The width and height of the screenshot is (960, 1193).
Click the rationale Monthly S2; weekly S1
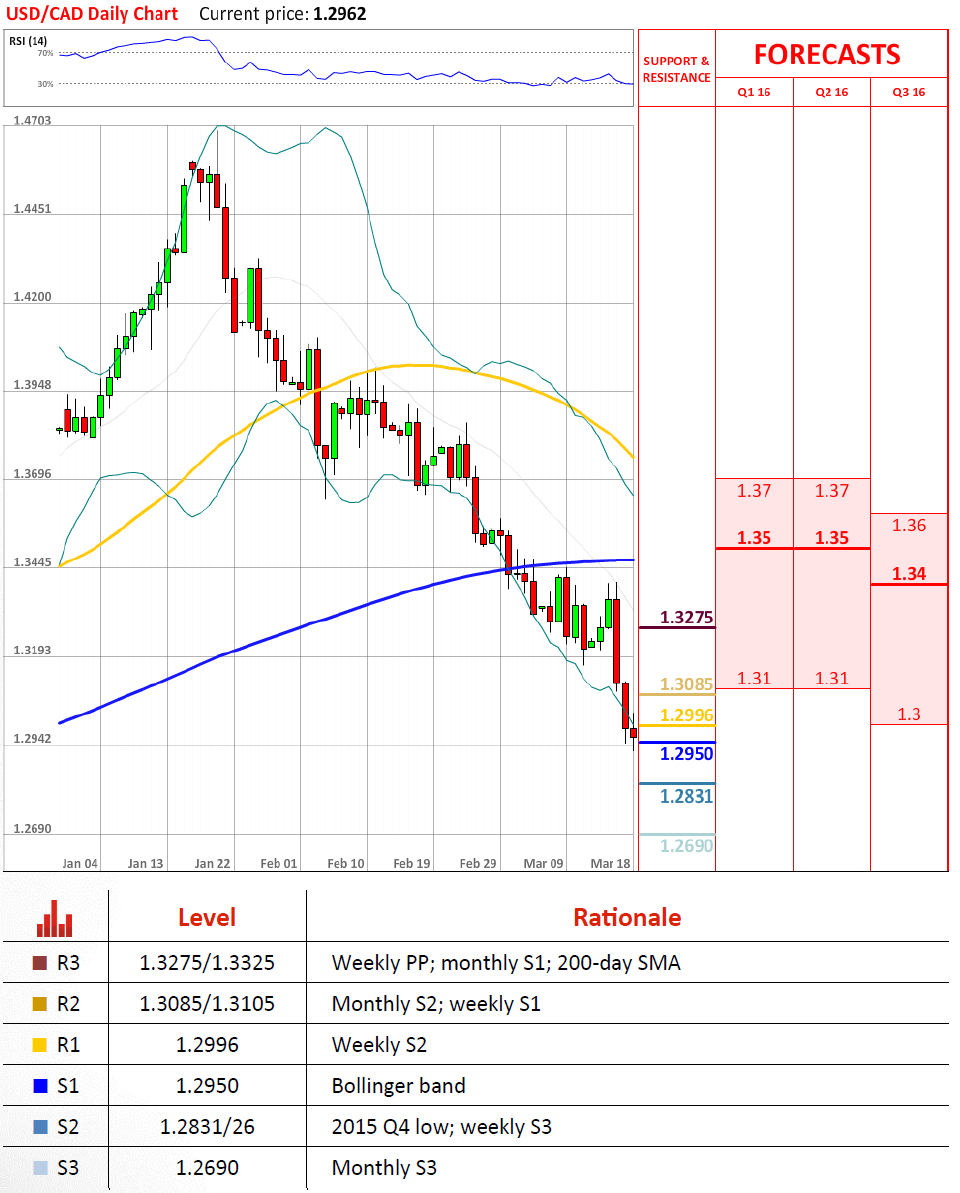436,1004
